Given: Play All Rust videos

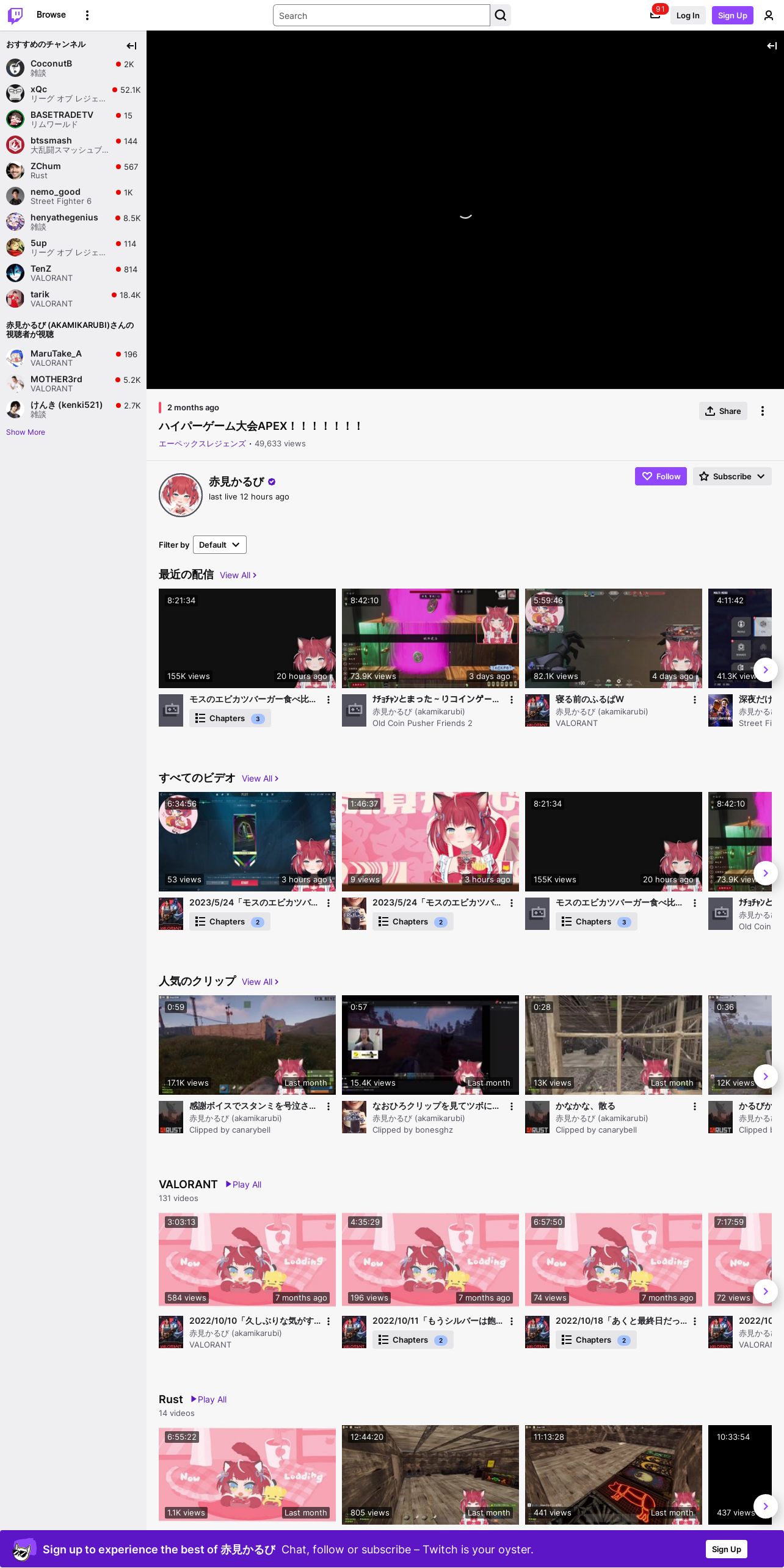Looking at the screenshot, I should [209, 1399].
